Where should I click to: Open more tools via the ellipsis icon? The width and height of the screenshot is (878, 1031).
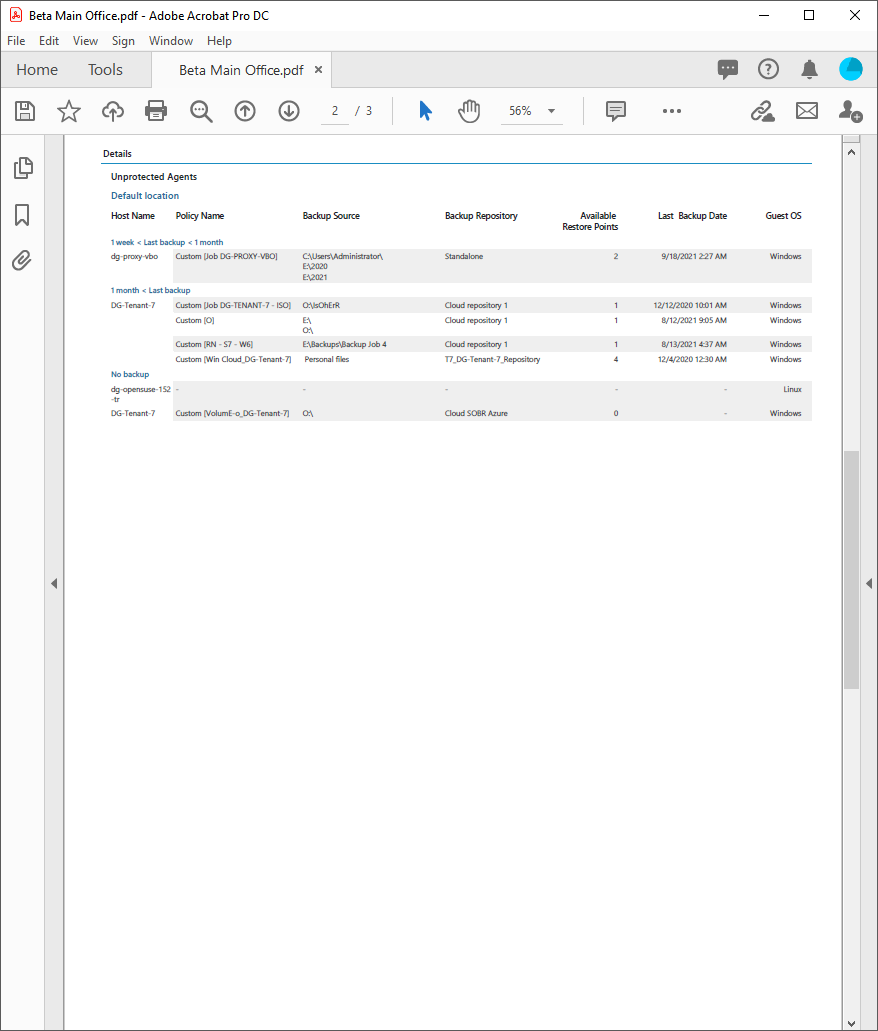point(671,110)
